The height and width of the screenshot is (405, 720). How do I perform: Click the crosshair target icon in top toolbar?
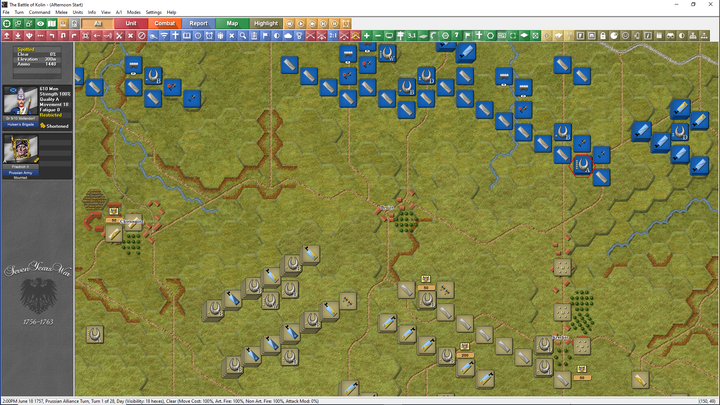coord(6,23)
